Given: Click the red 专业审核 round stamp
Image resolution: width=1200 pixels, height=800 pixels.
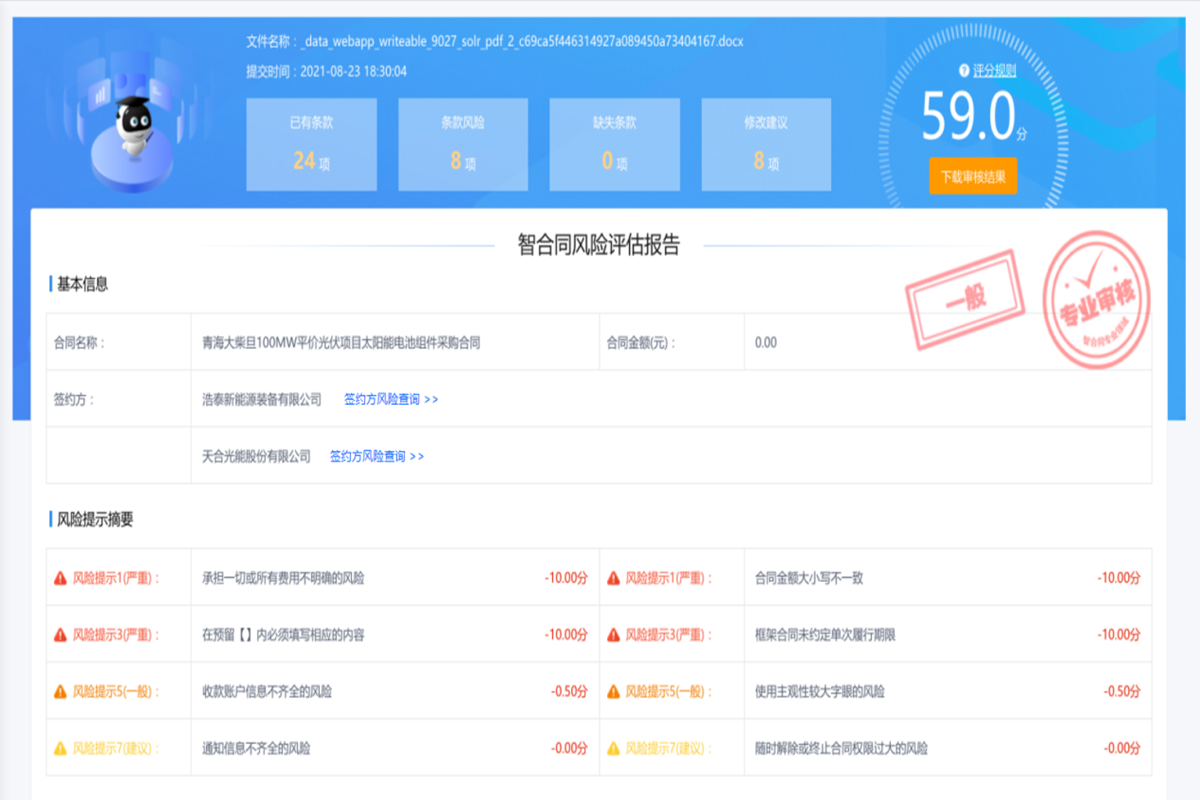Looking at the screenshot, I should [x=1096, y=299].
